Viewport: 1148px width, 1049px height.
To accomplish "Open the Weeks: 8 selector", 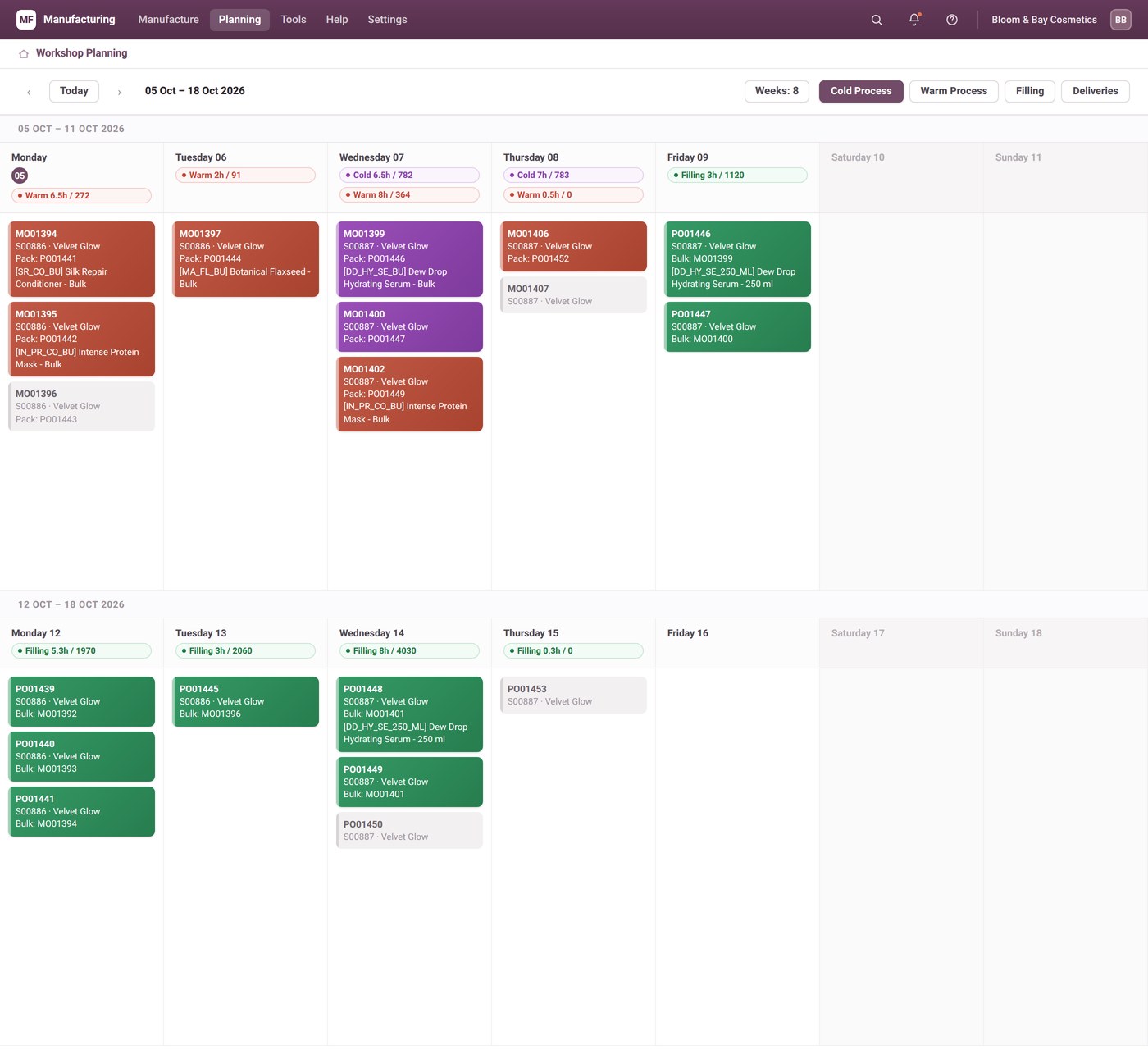I will point(777,91).
